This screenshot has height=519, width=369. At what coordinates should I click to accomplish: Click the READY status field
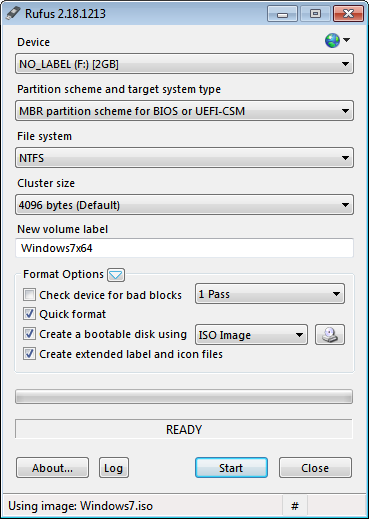pyautogui.click(x=184, y=429)
